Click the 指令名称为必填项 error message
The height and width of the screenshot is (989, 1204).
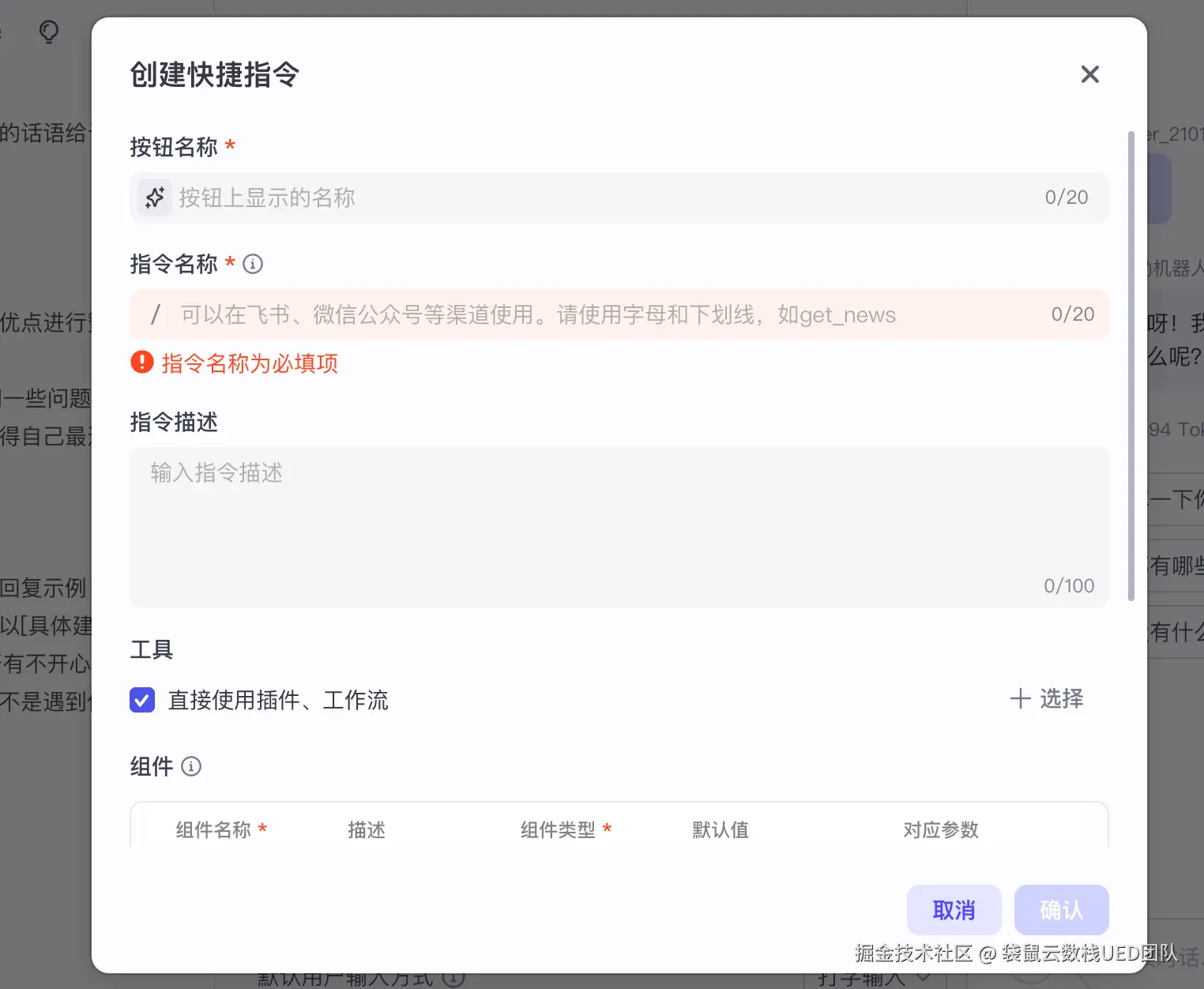pos(250,363)
